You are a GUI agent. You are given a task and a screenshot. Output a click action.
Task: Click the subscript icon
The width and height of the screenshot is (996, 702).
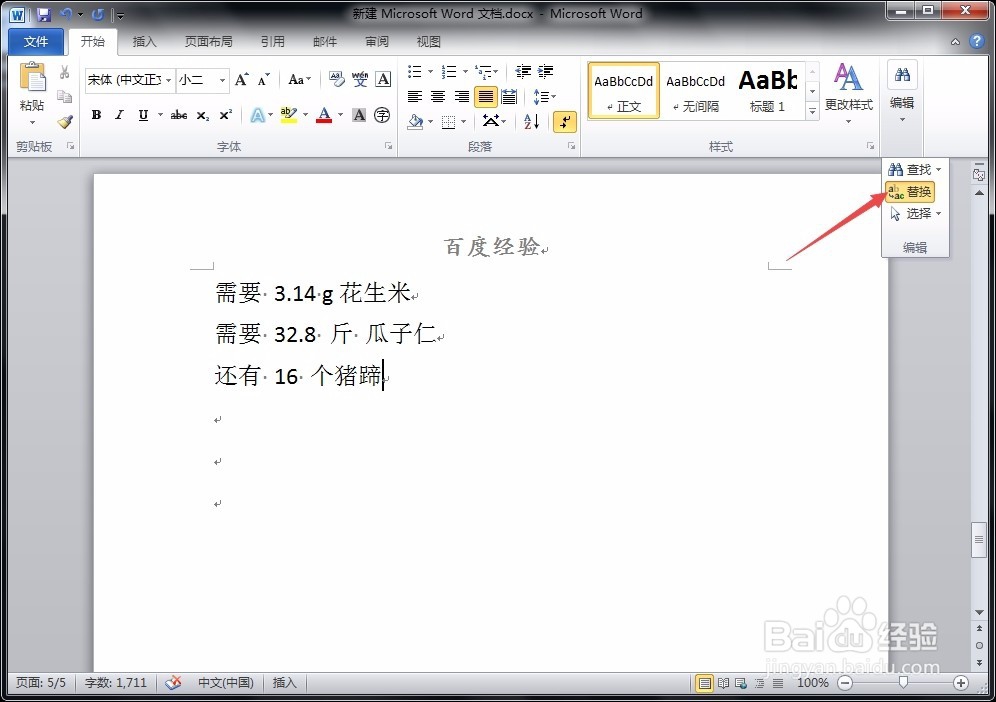tap(203, 115)
